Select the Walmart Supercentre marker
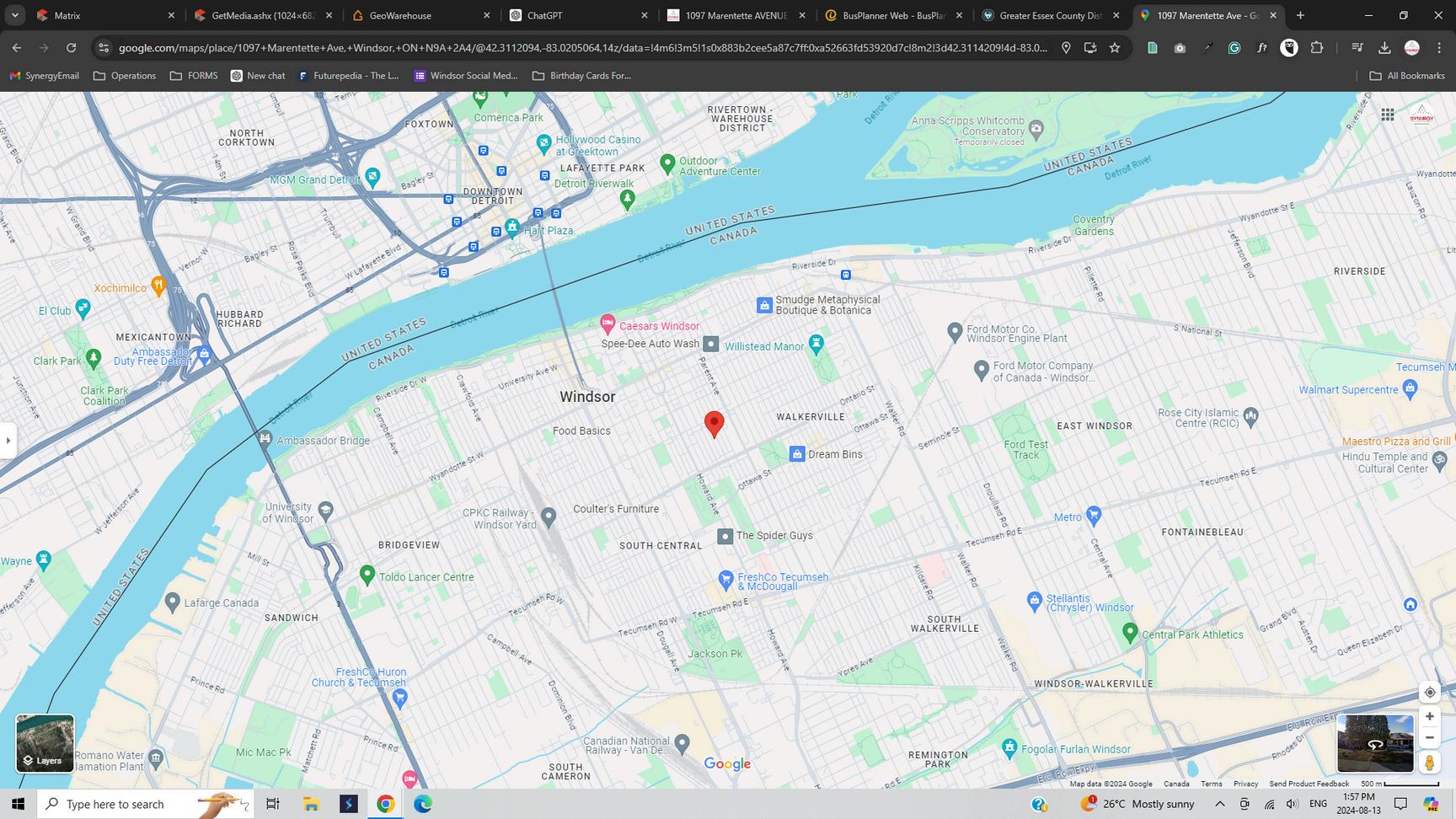The image size is (1456, 819). tap(1410, 388)
